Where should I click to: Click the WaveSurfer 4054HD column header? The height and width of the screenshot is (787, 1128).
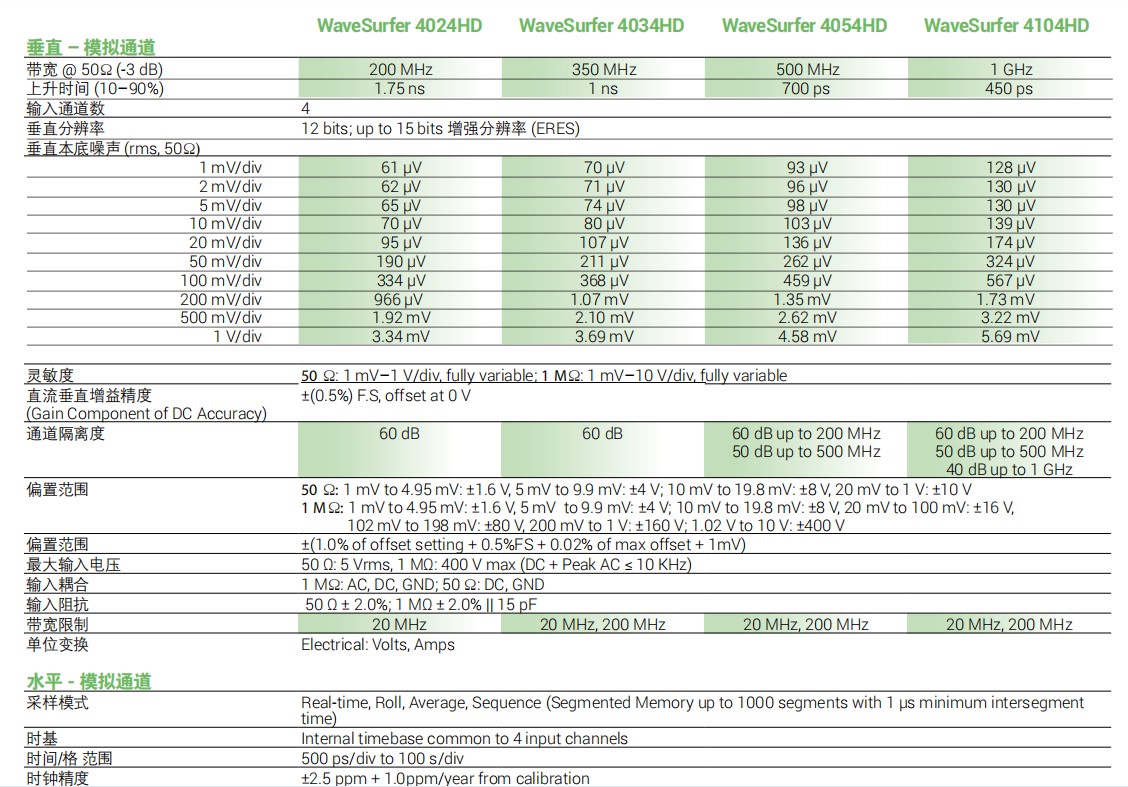[x=804, y=26]
